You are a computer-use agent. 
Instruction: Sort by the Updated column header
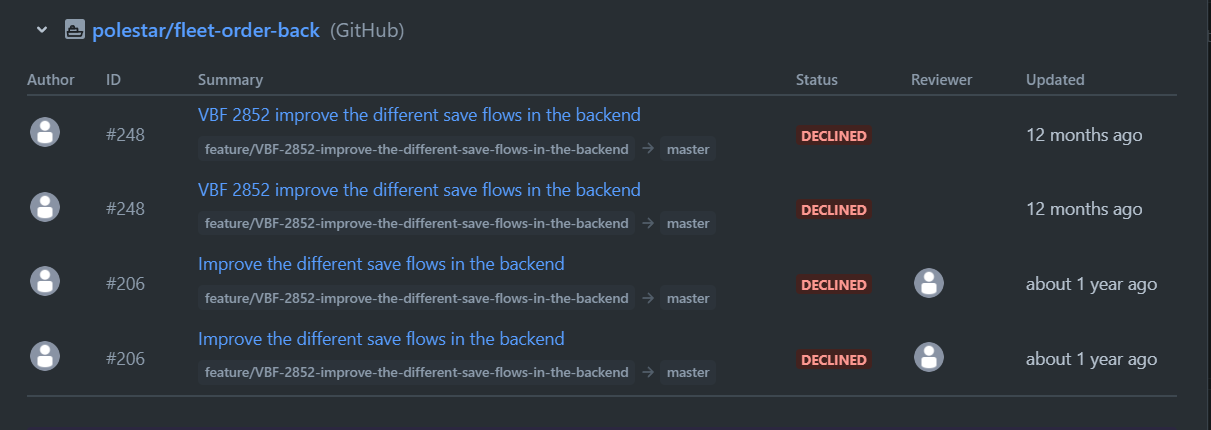click(x=1055, y=80)
